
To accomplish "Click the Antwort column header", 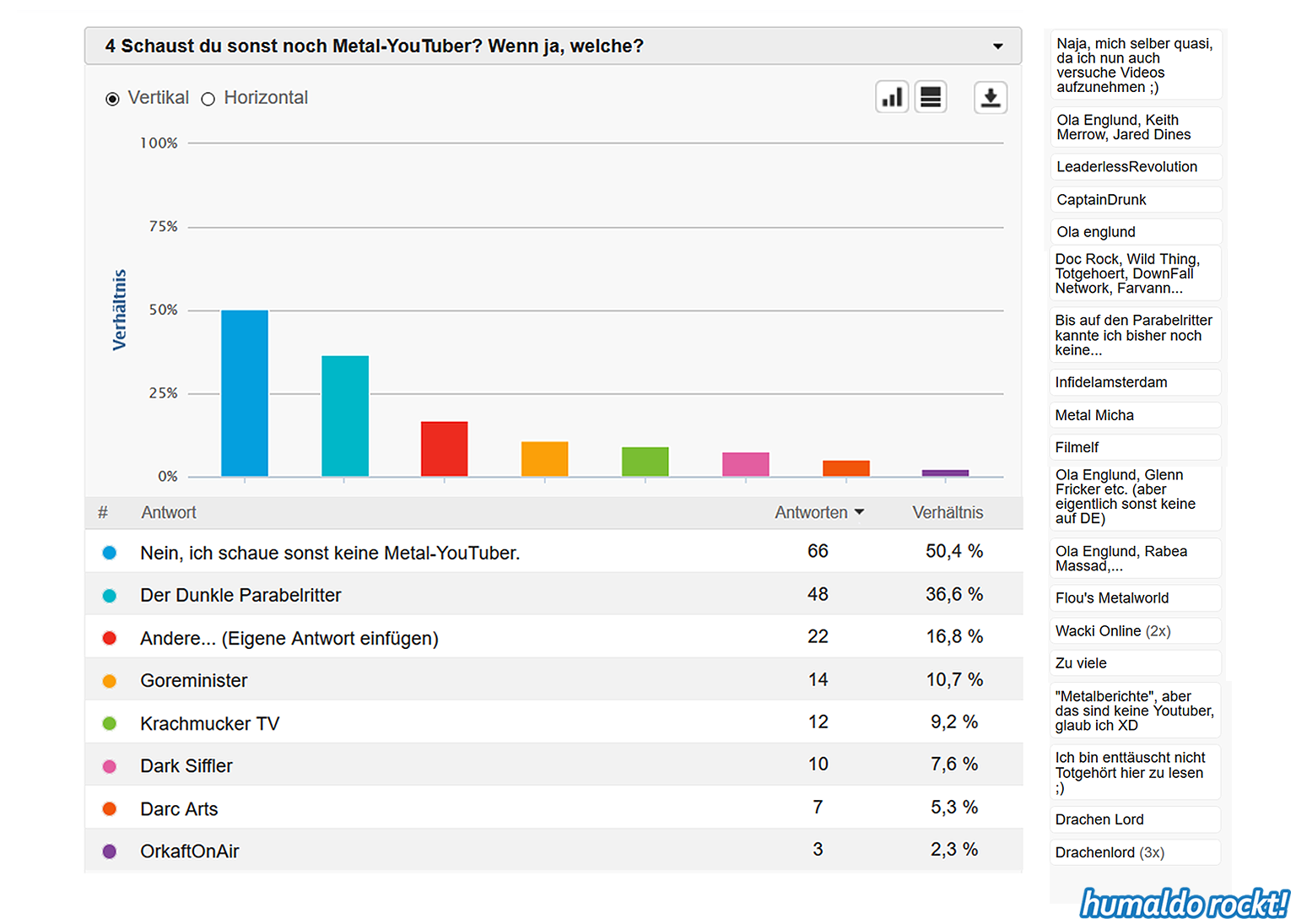I will [x=169, y=512].
